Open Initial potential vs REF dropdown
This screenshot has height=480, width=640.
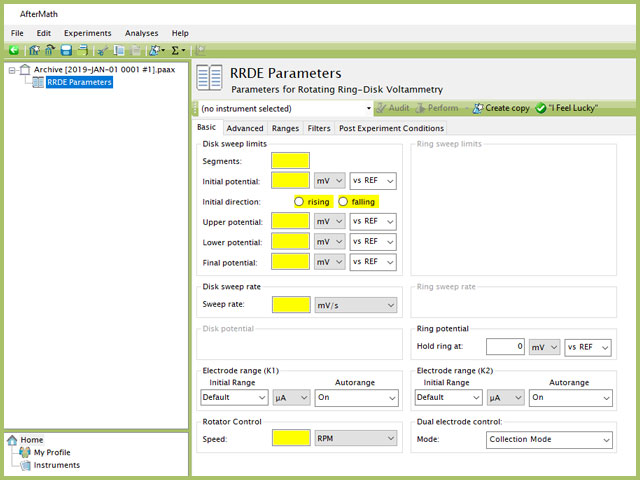tap(373, 181)
